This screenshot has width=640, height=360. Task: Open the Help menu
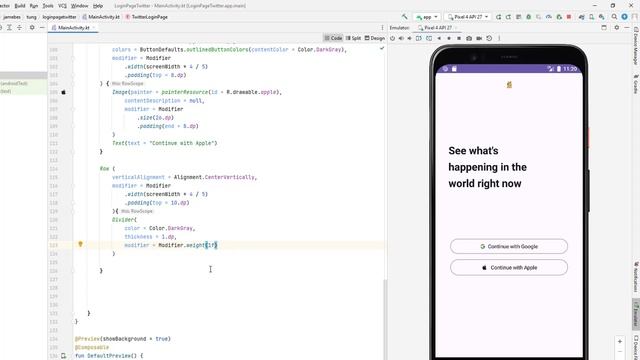[98, 6]
